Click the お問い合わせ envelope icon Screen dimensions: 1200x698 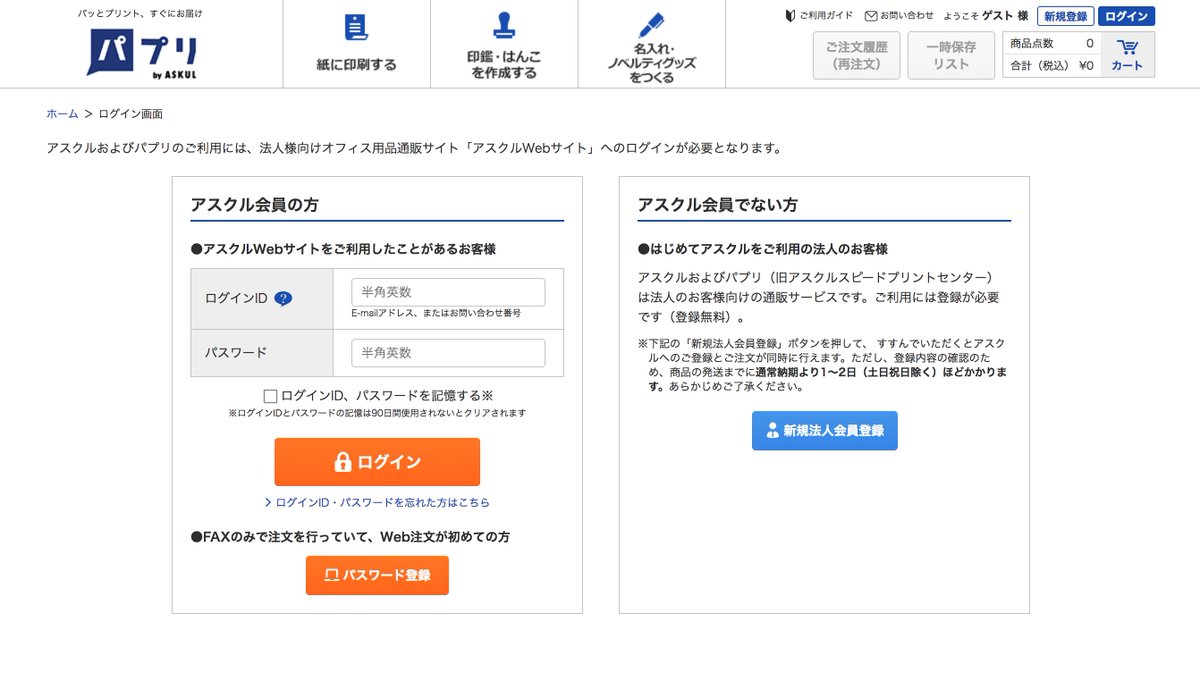click(x=871, y=16)
